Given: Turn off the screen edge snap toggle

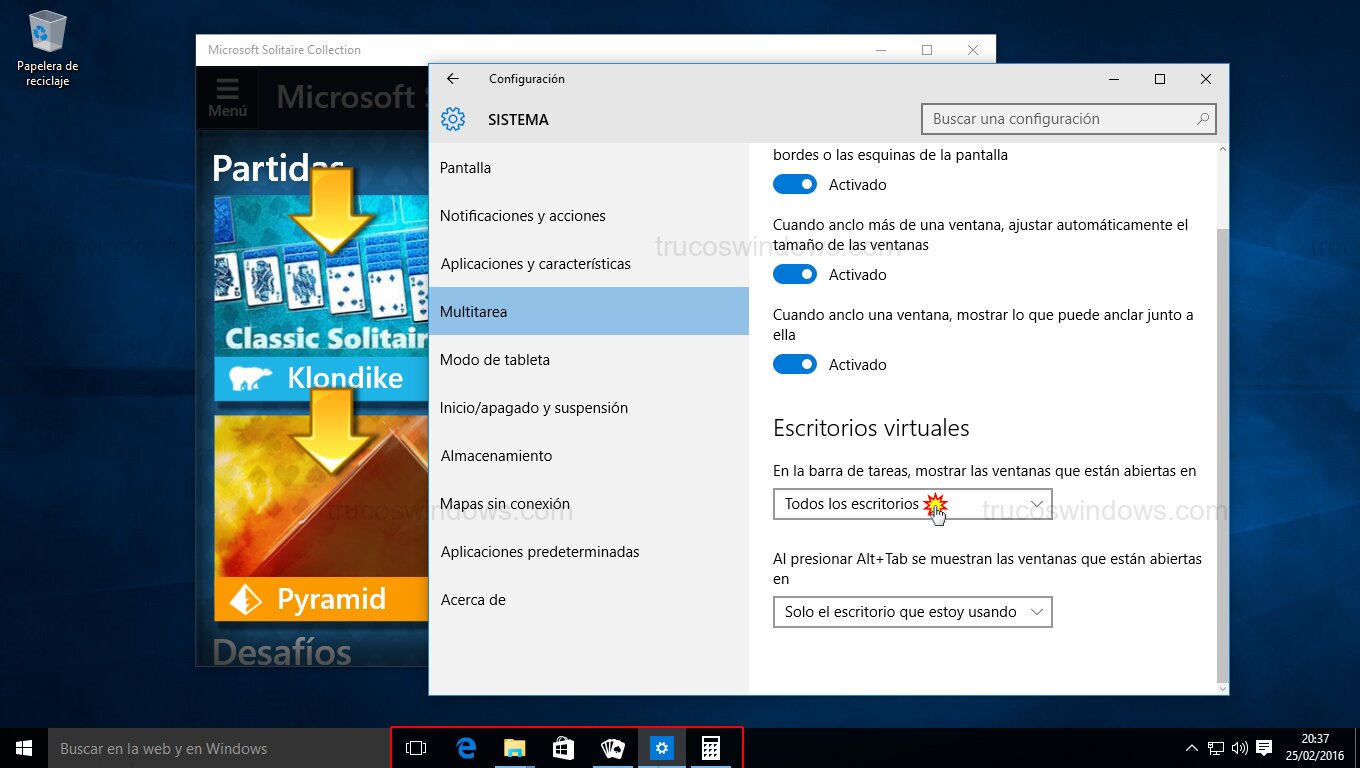Looking at the screenshot, I should point(795,185).
